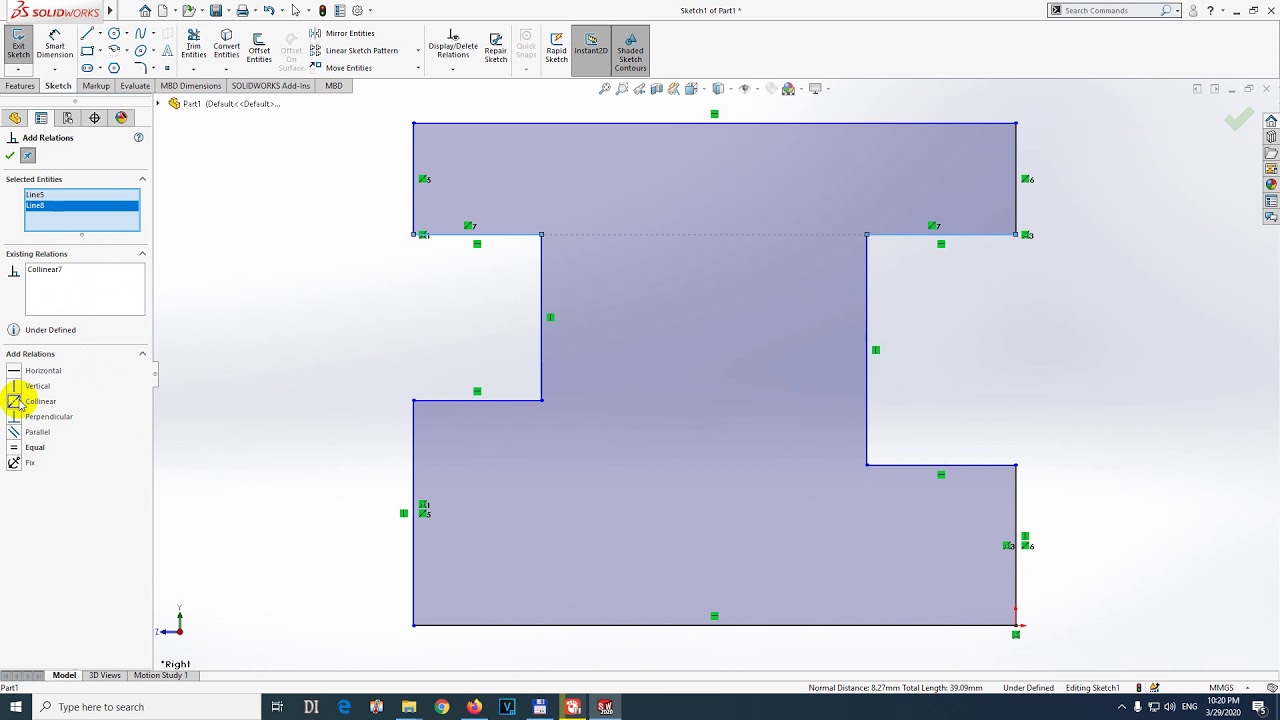Click the Exit Sketch button
The height and width of the screenshot is (720, 1280).
(18, 44)
